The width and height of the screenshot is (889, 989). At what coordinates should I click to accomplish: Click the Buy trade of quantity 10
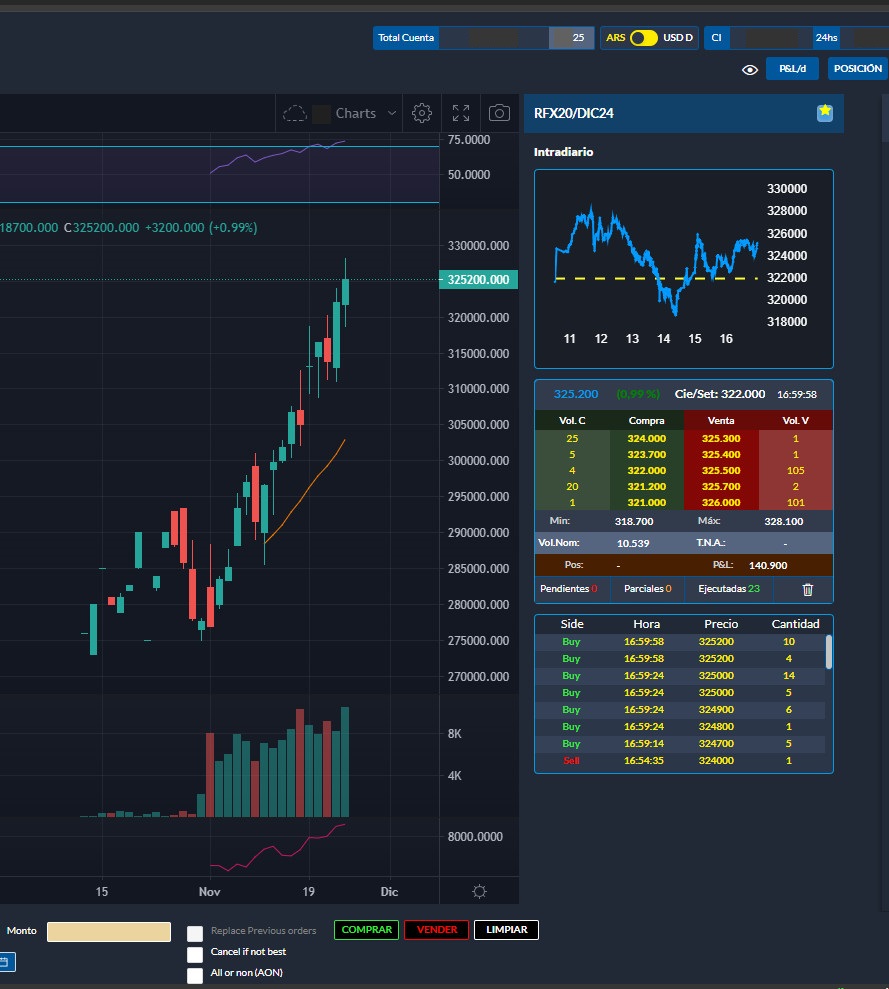pyautogui.click(x=680, y=641)
